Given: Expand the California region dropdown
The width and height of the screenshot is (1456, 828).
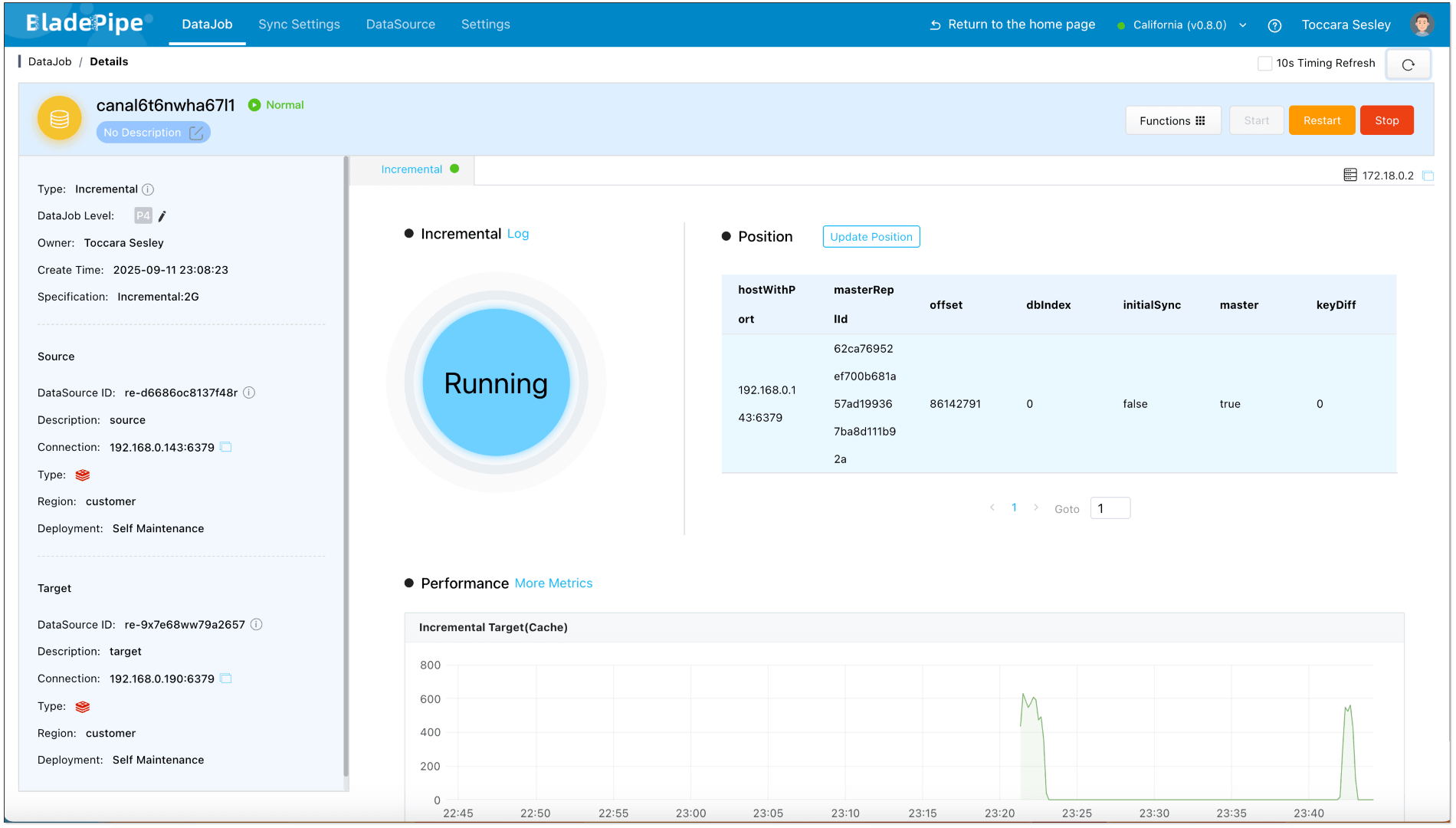Looking at the screenshot, I should 1242,25.
